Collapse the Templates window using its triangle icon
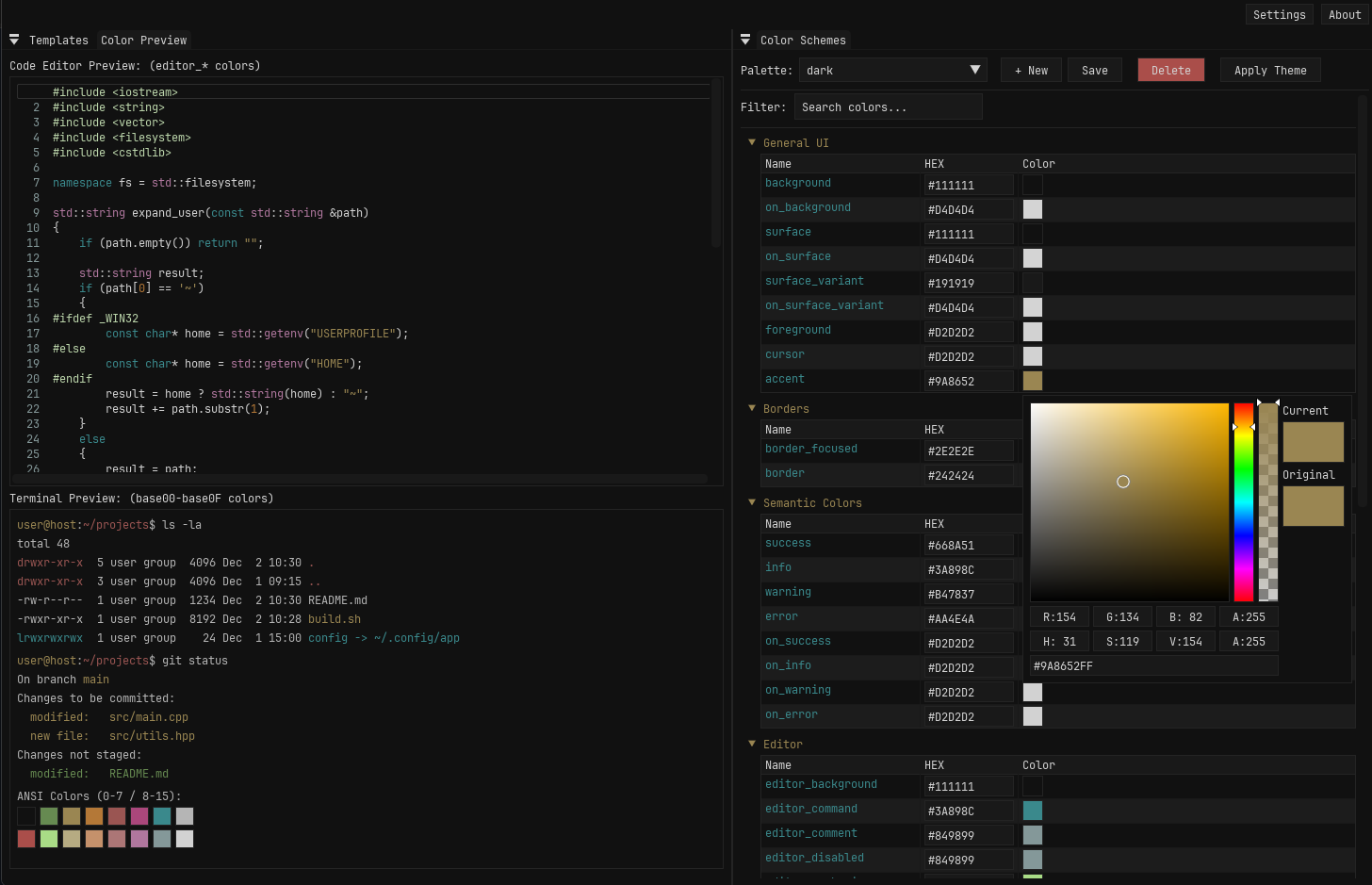This screenshot has height=885, width=1372. click(14, 40)
